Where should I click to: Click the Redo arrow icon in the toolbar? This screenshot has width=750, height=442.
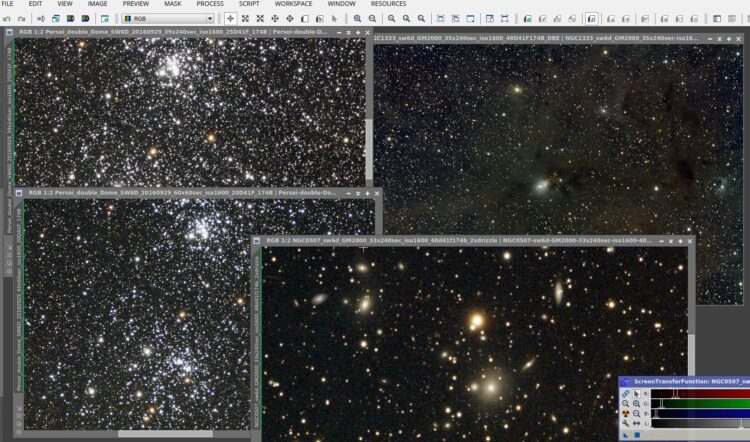coord(22,19)
